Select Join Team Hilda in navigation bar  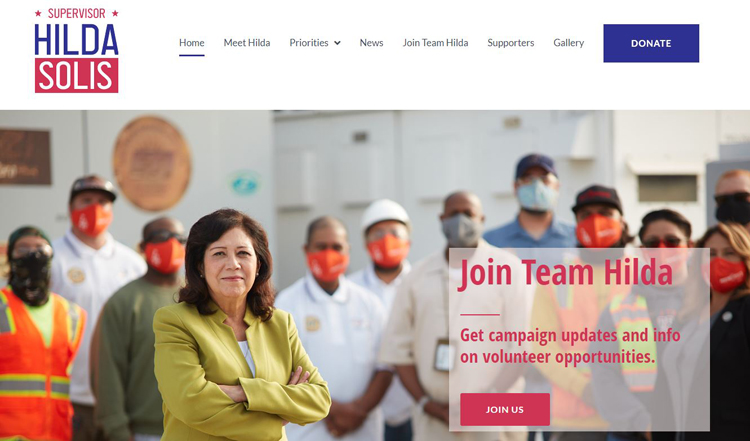click(435, 43)
